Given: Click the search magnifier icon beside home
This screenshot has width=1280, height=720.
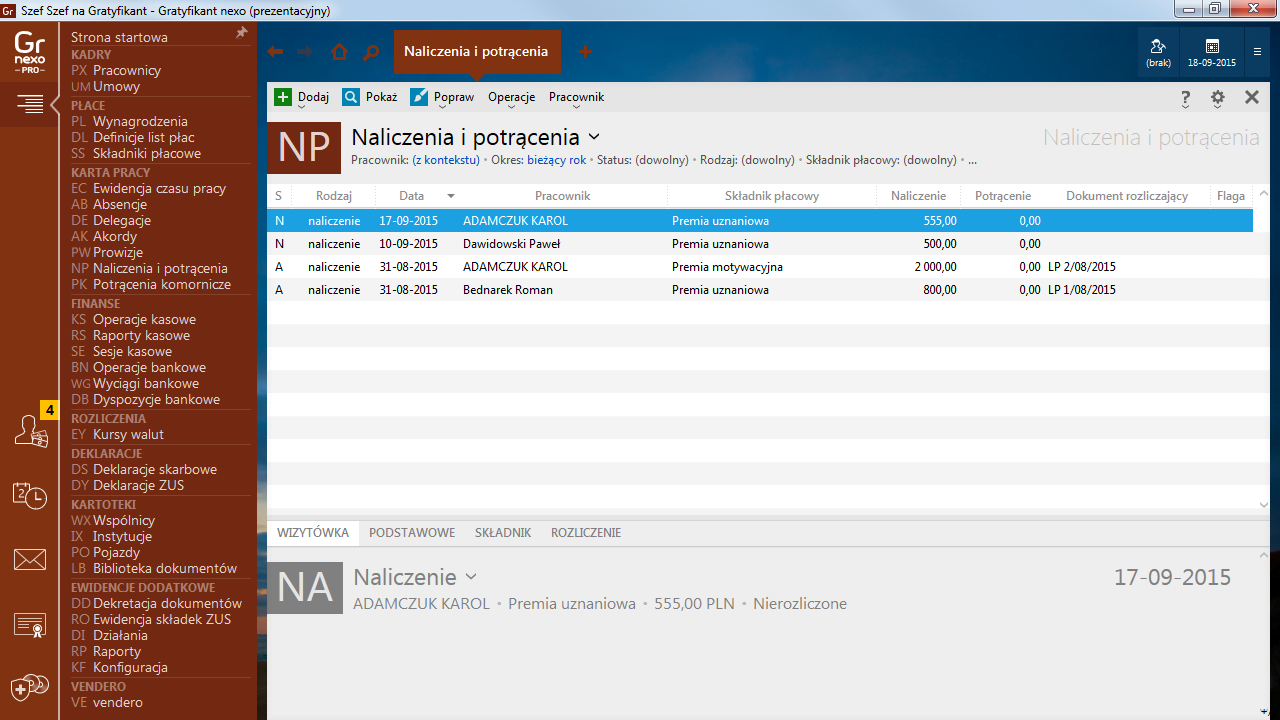Looking at the screenshot, I should (x=371, y=52).
